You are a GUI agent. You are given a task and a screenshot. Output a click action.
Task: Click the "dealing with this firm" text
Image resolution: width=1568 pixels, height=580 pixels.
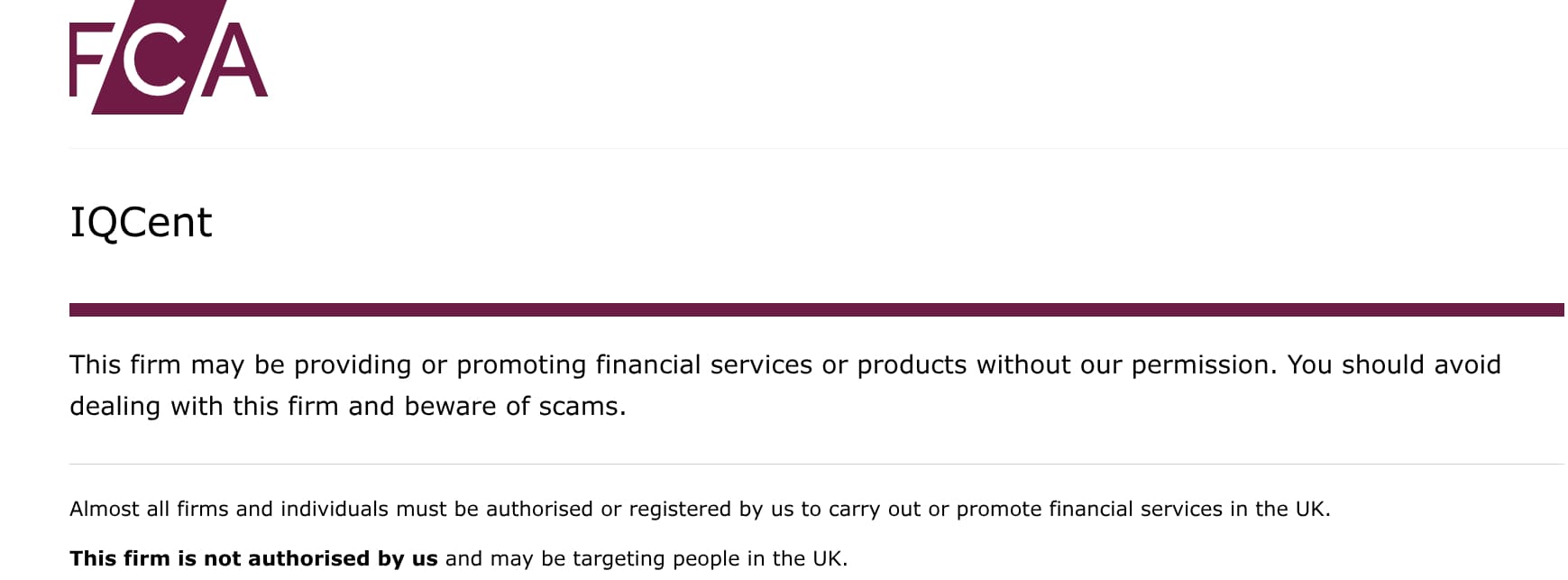204,407
